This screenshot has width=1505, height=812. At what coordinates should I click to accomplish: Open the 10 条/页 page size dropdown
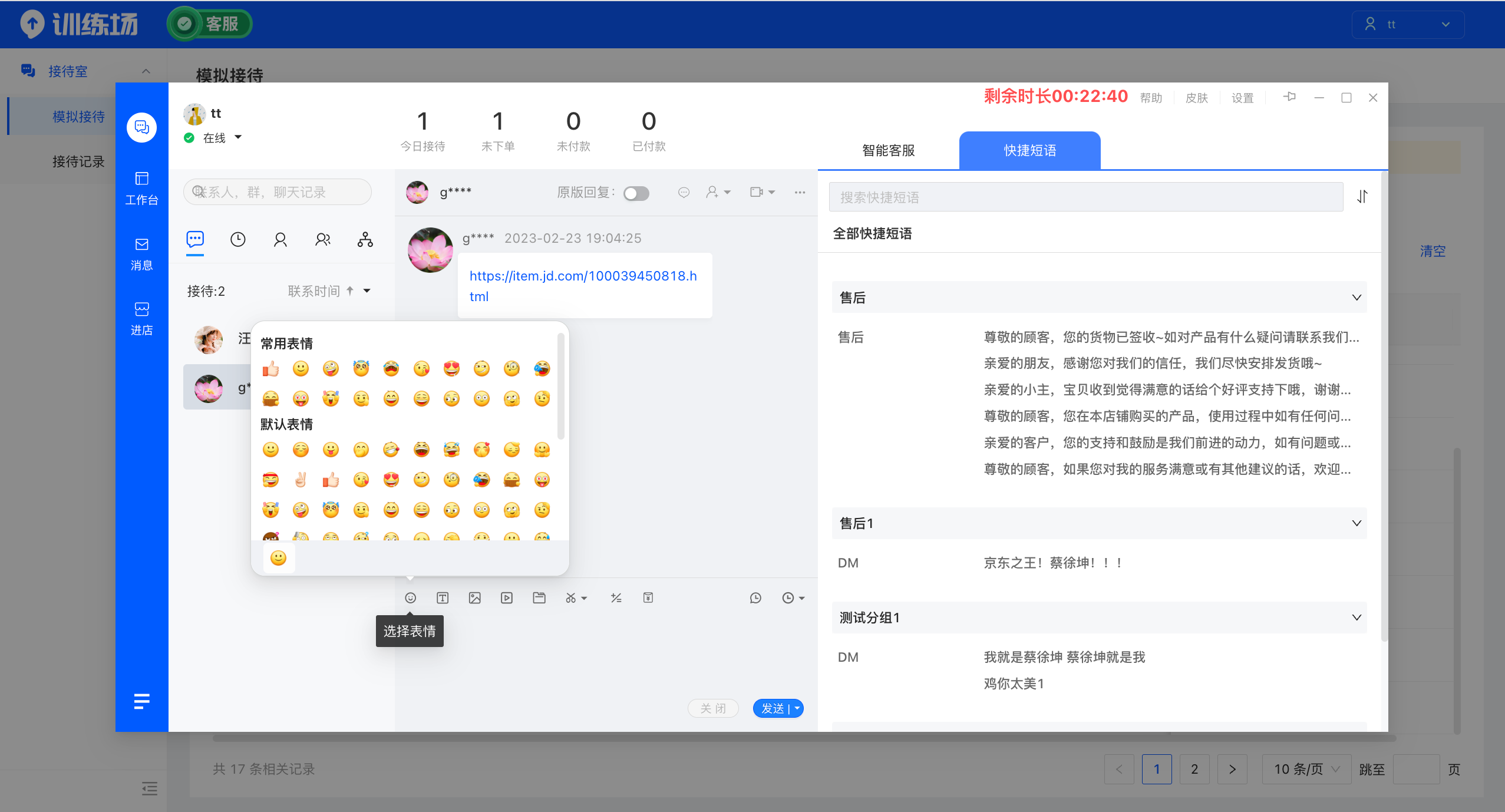click(x=1306, y=769)
